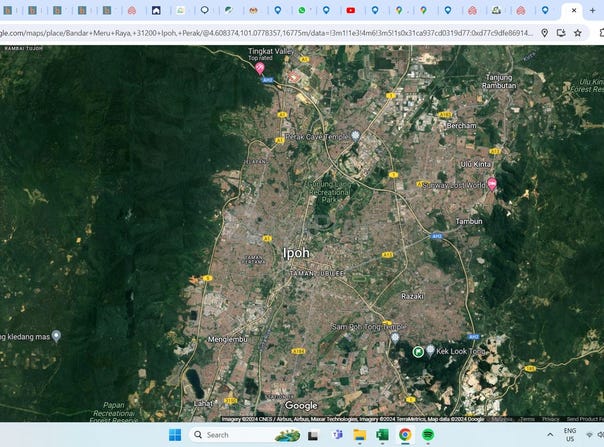
Task: Open a new browser tab
Action: click(x=592, y=10)
